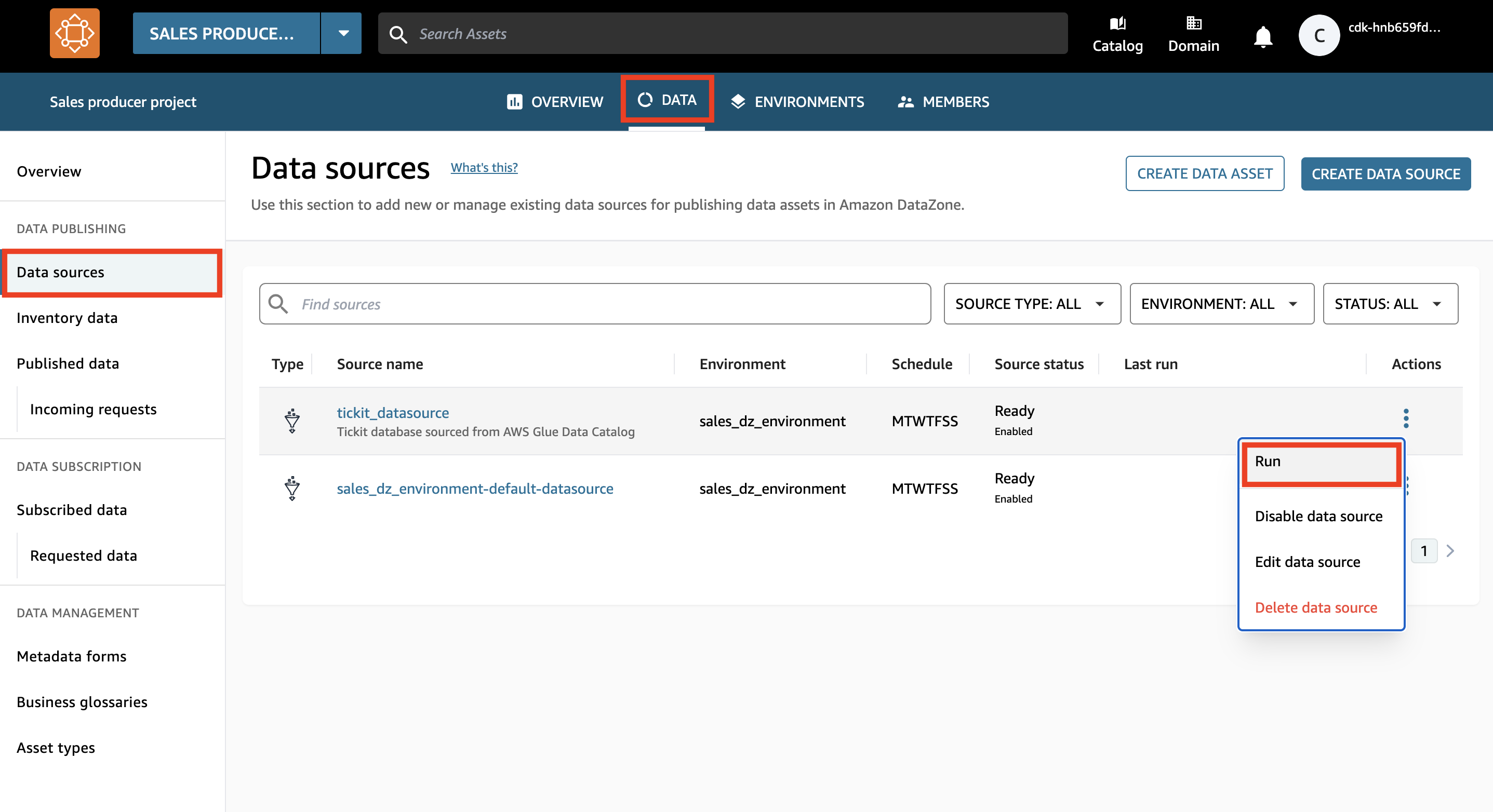
Task: Expand the project selector dropdown arrow
Action: [343, 34]
